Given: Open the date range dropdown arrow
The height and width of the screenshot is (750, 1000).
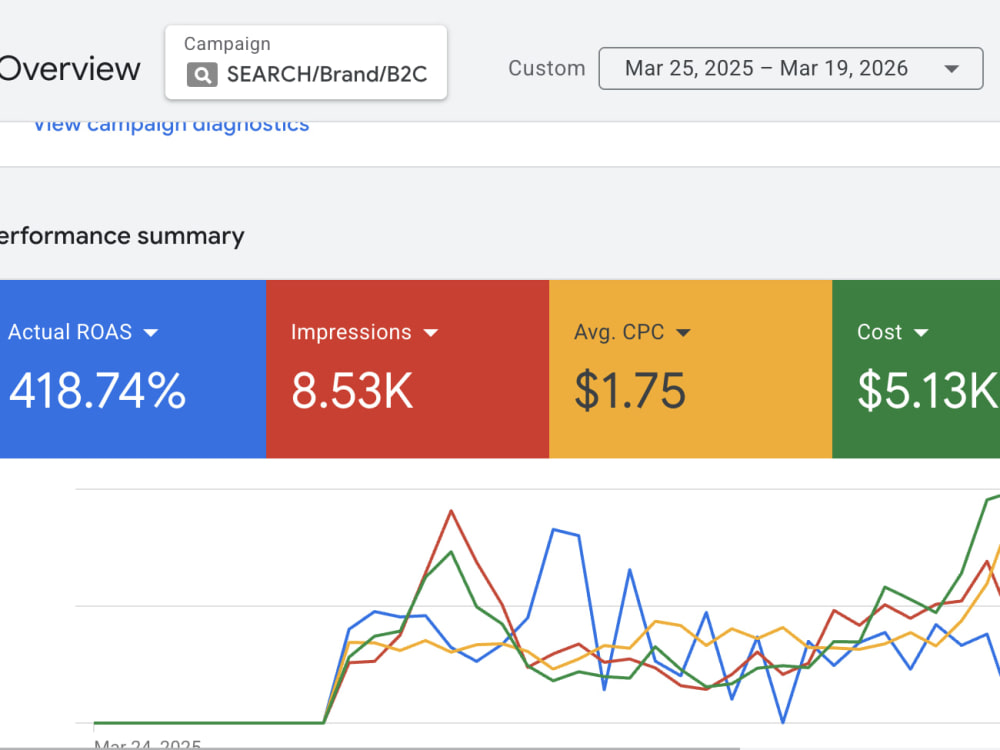Looking at the screenshot, I should click(x=952, y=69).
